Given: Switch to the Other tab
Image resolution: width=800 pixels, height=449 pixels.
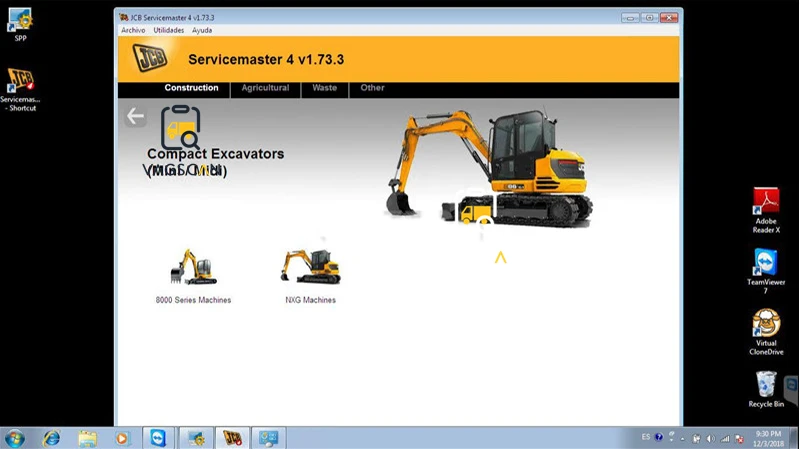Looking at the screenshot, I should 372,88.
